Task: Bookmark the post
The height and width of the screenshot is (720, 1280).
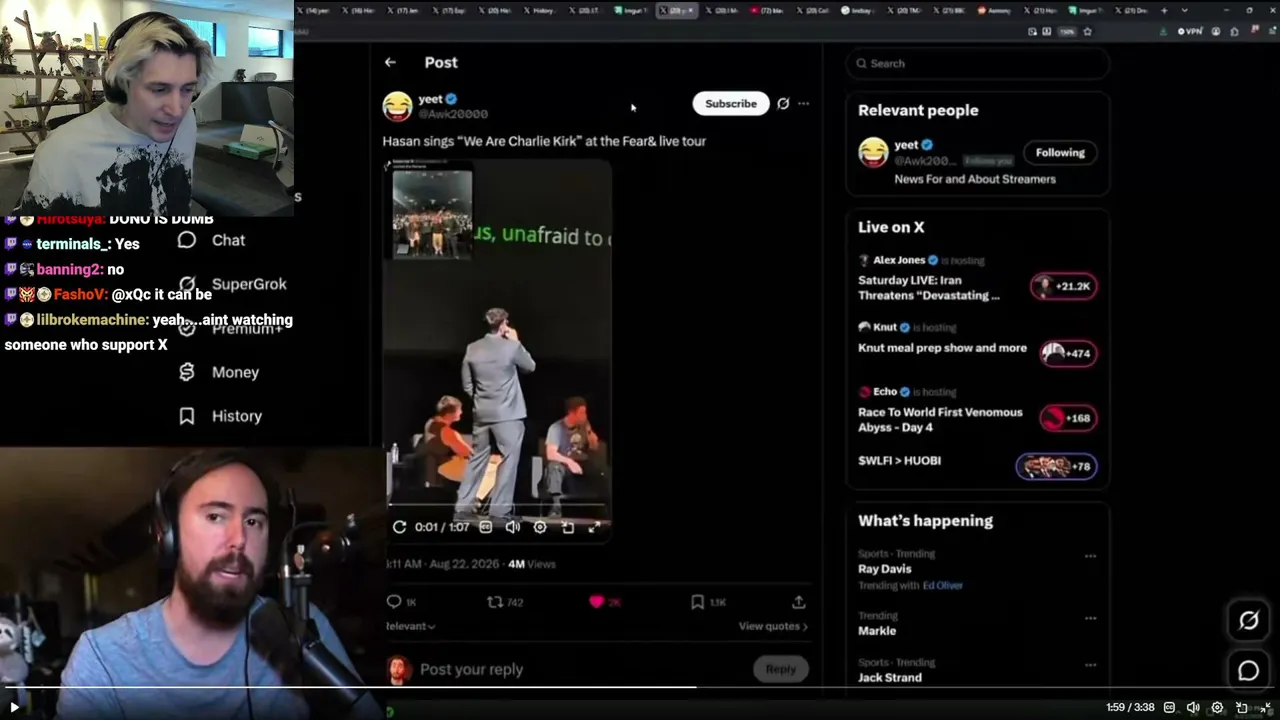Action: click(697, 602)
